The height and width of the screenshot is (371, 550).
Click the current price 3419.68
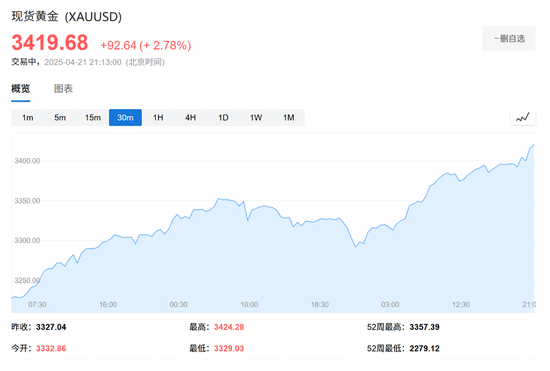tap(50, 43)
